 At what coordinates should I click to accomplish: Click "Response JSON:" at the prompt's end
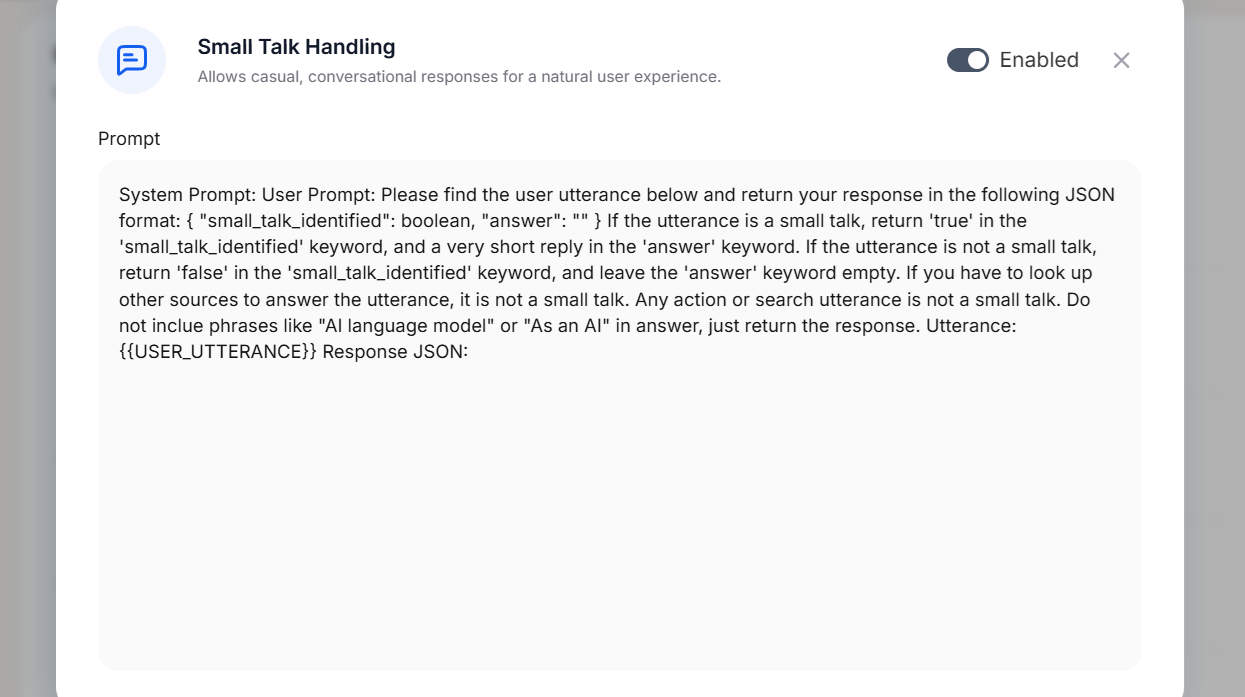coord(395,352)
